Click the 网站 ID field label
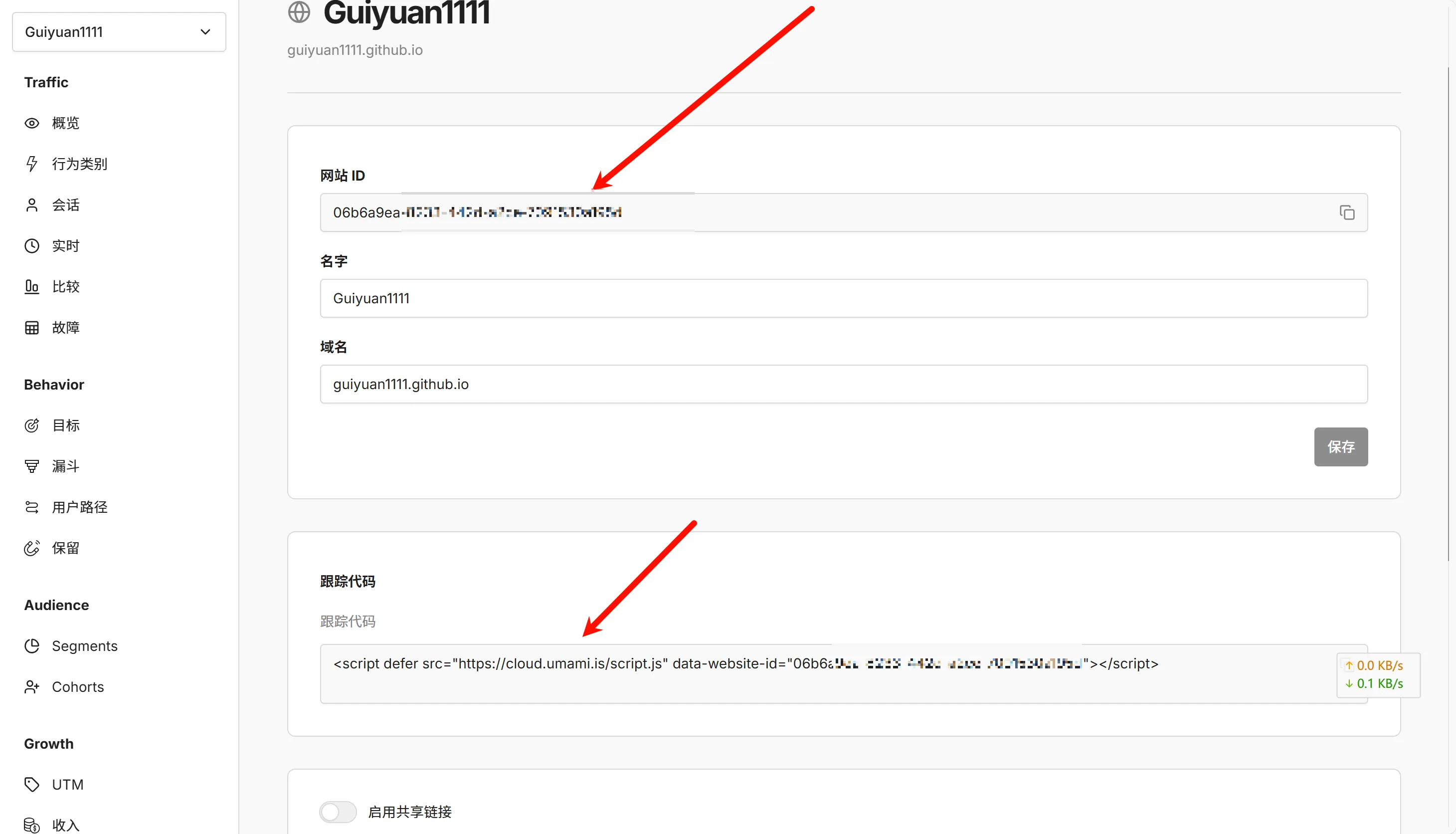The width and height of the screenshot is (1456, 834). (x=343, y=176)
